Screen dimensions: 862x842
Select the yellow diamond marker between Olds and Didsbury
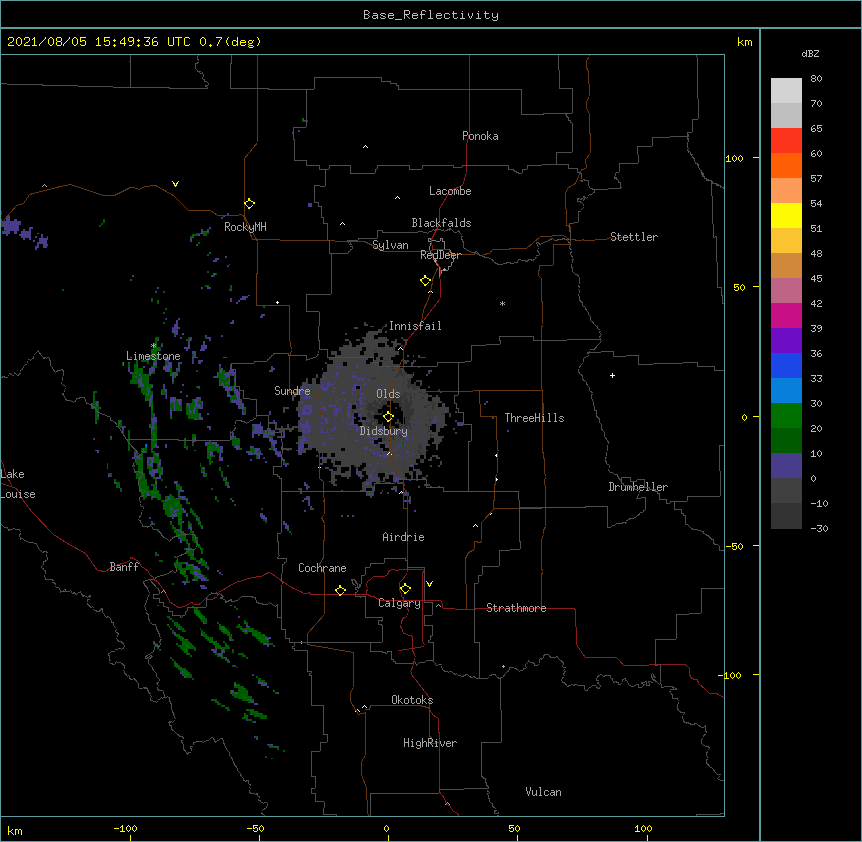coord(388,417)
